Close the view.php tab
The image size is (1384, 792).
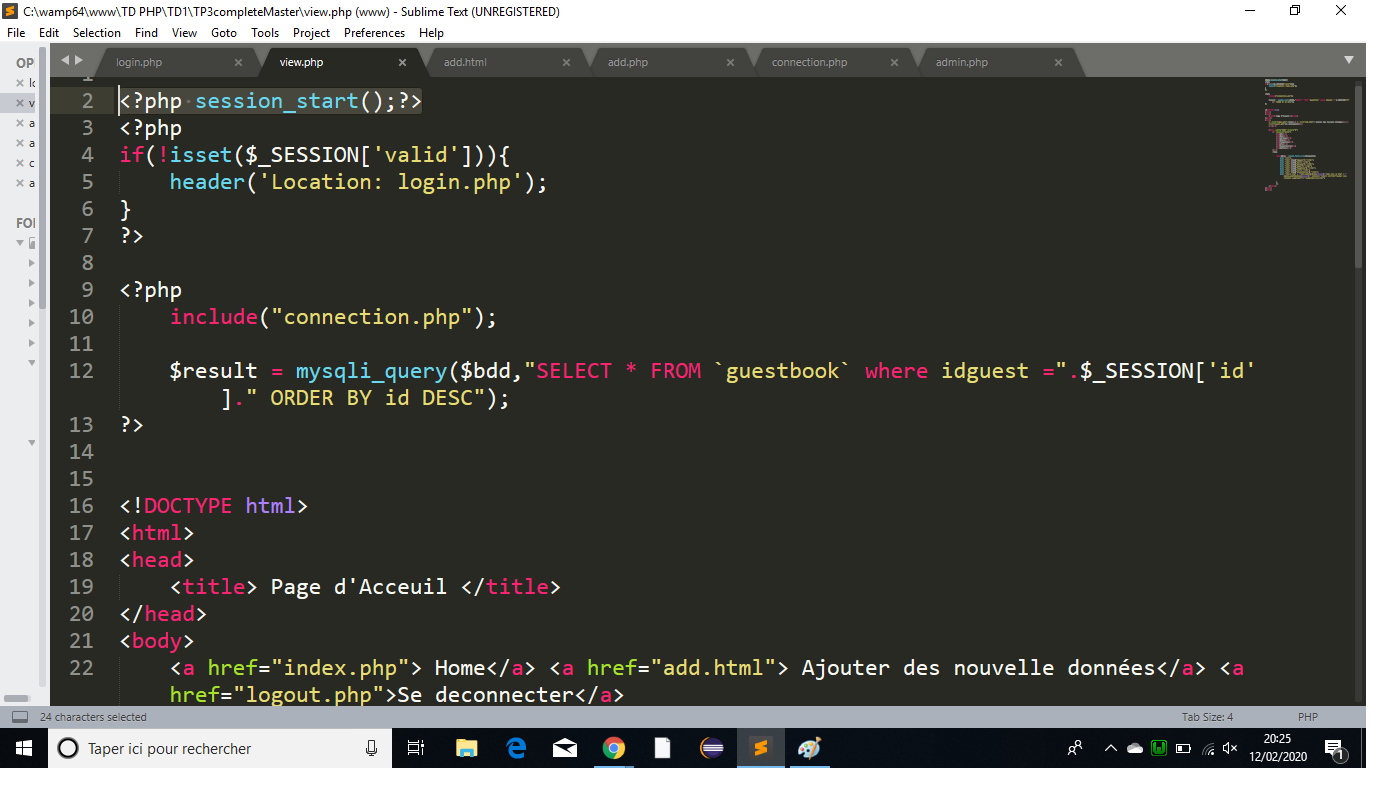[x=402, y=62]
